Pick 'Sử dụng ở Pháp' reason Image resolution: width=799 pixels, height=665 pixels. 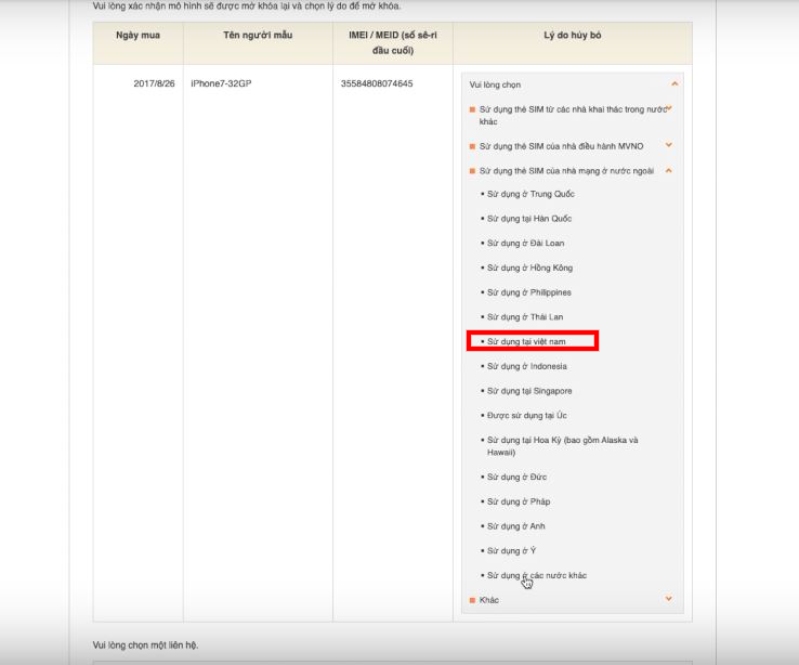[x=519, y=502]
